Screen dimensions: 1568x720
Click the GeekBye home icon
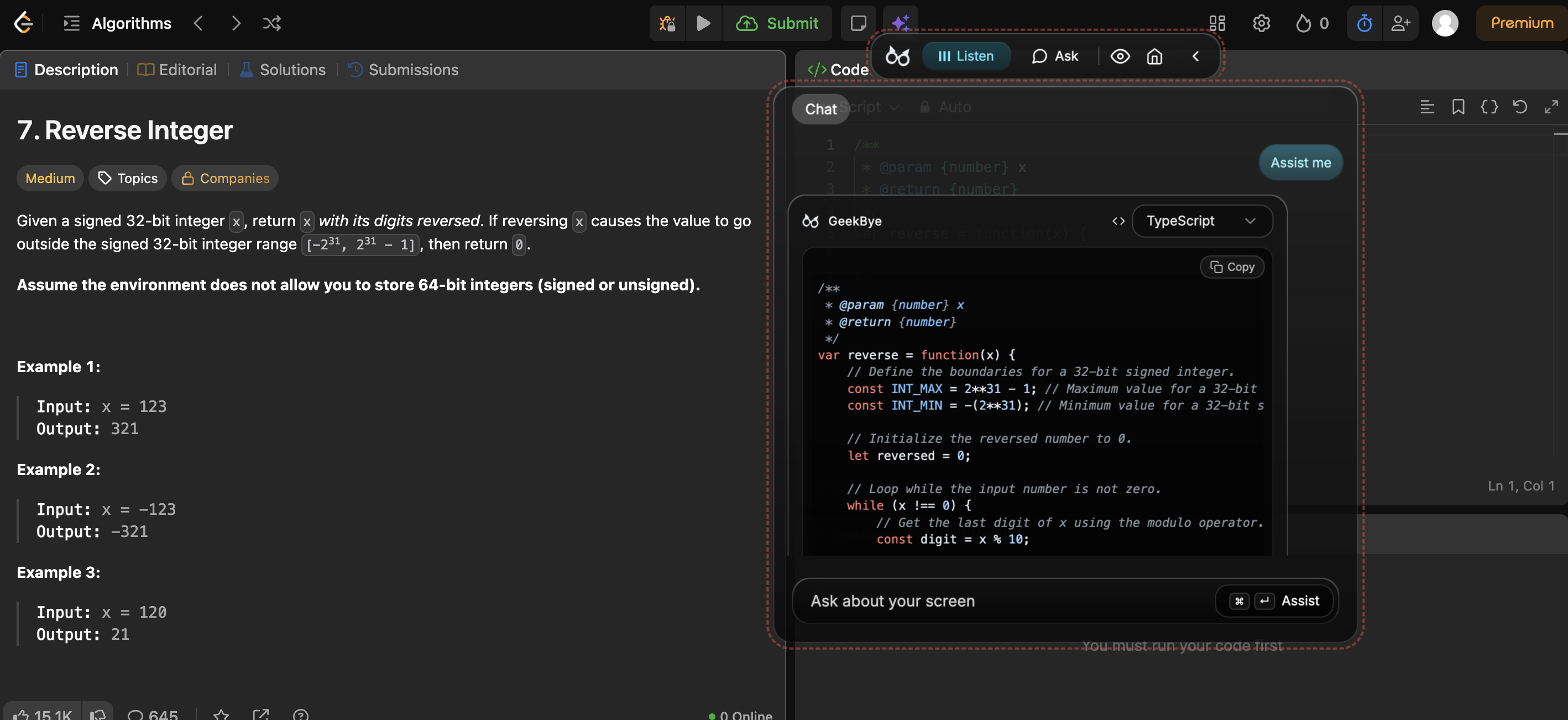click(1154, 56)
